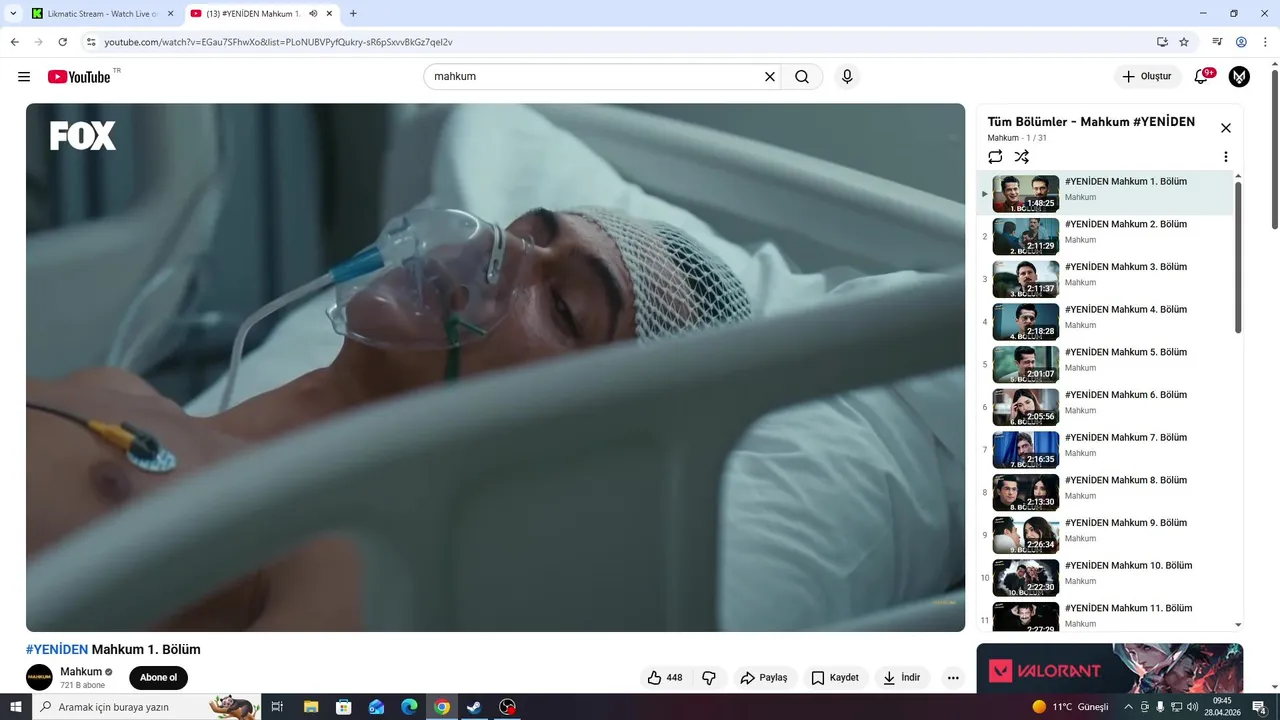
Task: Click the #YENİDEN hashtag in title
Action: coord(57,649)
